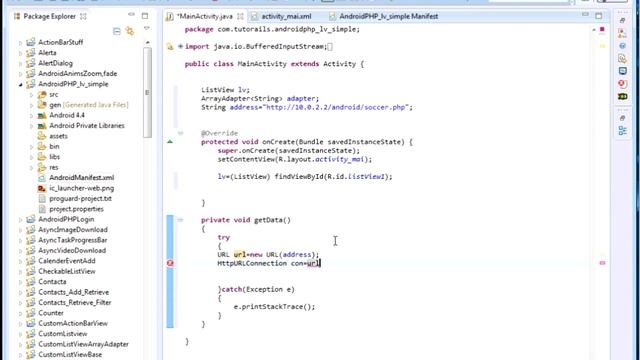Click the globe-shaped icon in right trim stack

click(622, 46)
